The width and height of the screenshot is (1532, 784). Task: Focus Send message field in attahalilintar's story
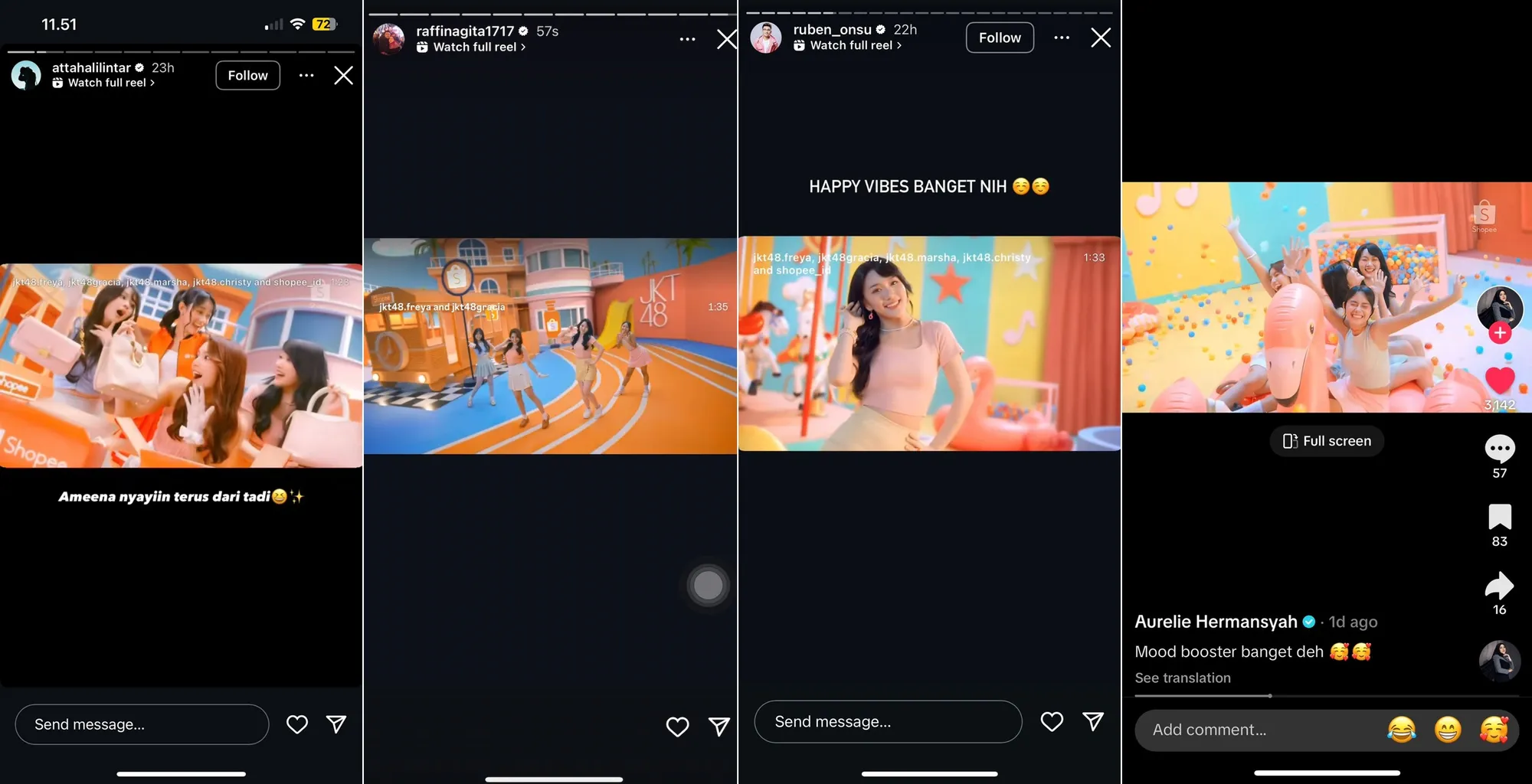click(142, 724)
